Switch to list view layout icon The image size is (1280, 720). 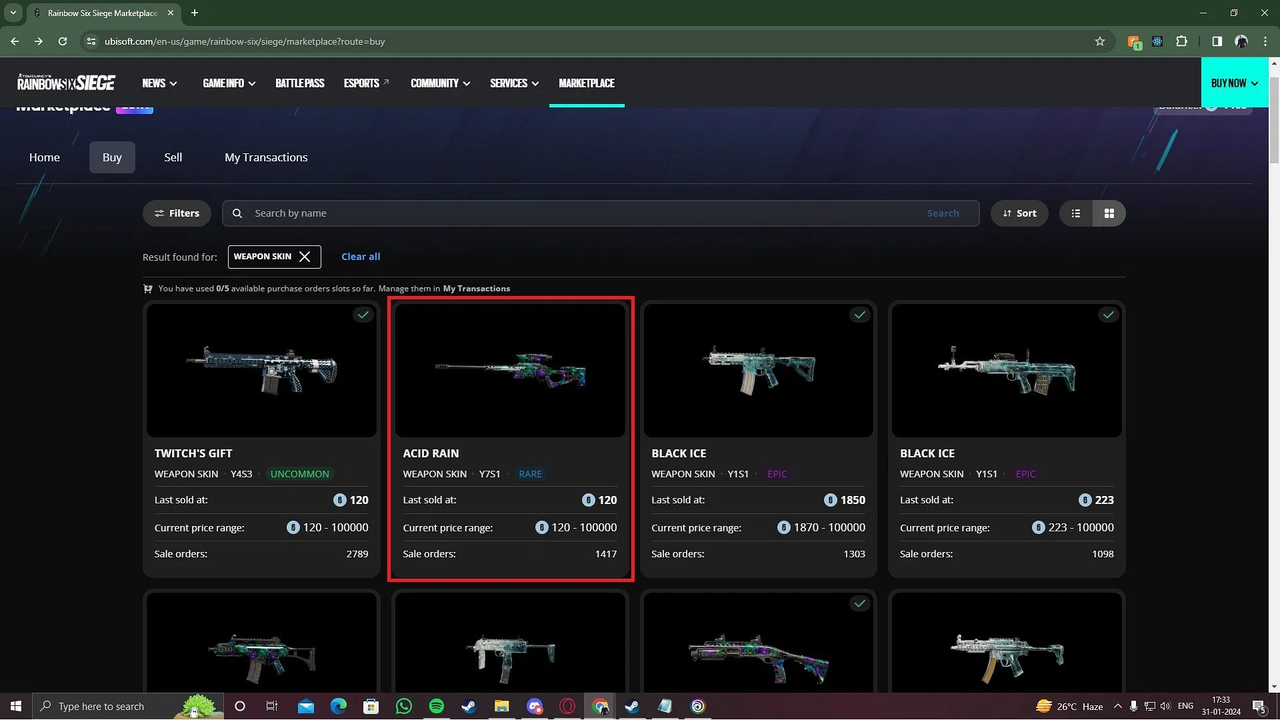pos(1076,213)
